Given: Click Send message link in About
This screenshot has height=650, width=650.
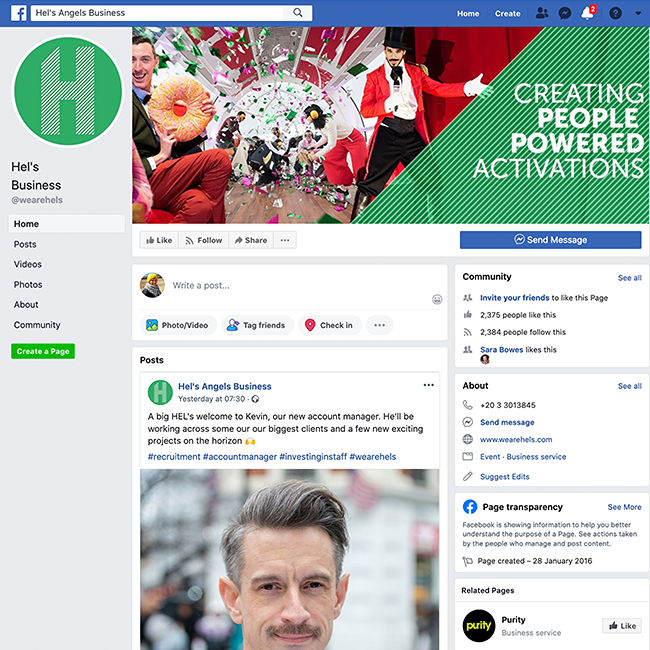Looking at the screenshot, I should click(x=507, y=422).
